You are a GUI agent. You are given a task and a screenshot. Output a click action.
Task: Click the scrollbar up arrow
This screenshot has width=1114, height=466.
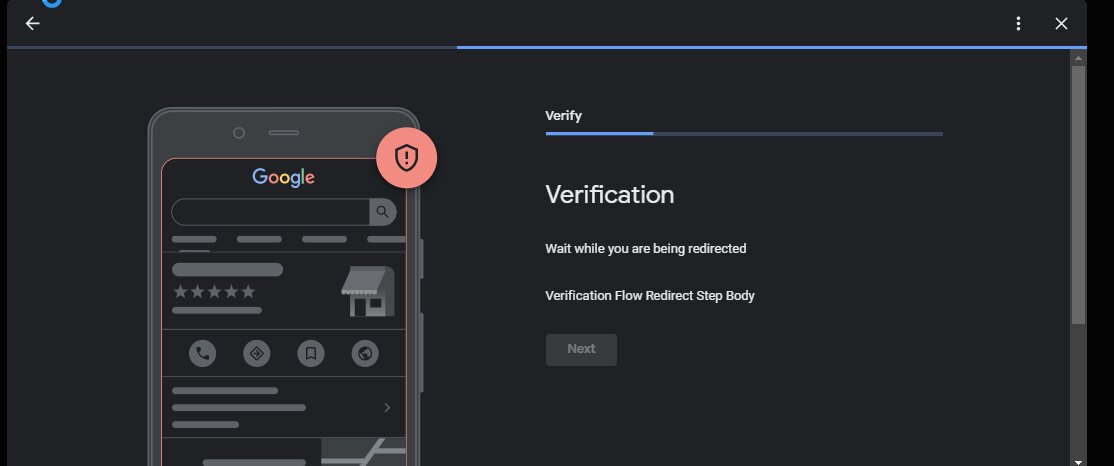coord(1078,58)
